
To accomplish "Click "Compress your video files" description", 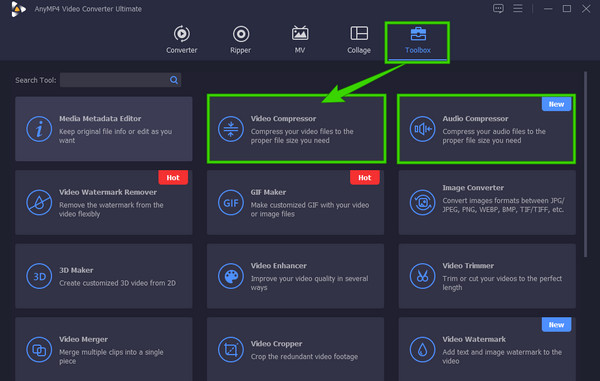I will (302, 136).
